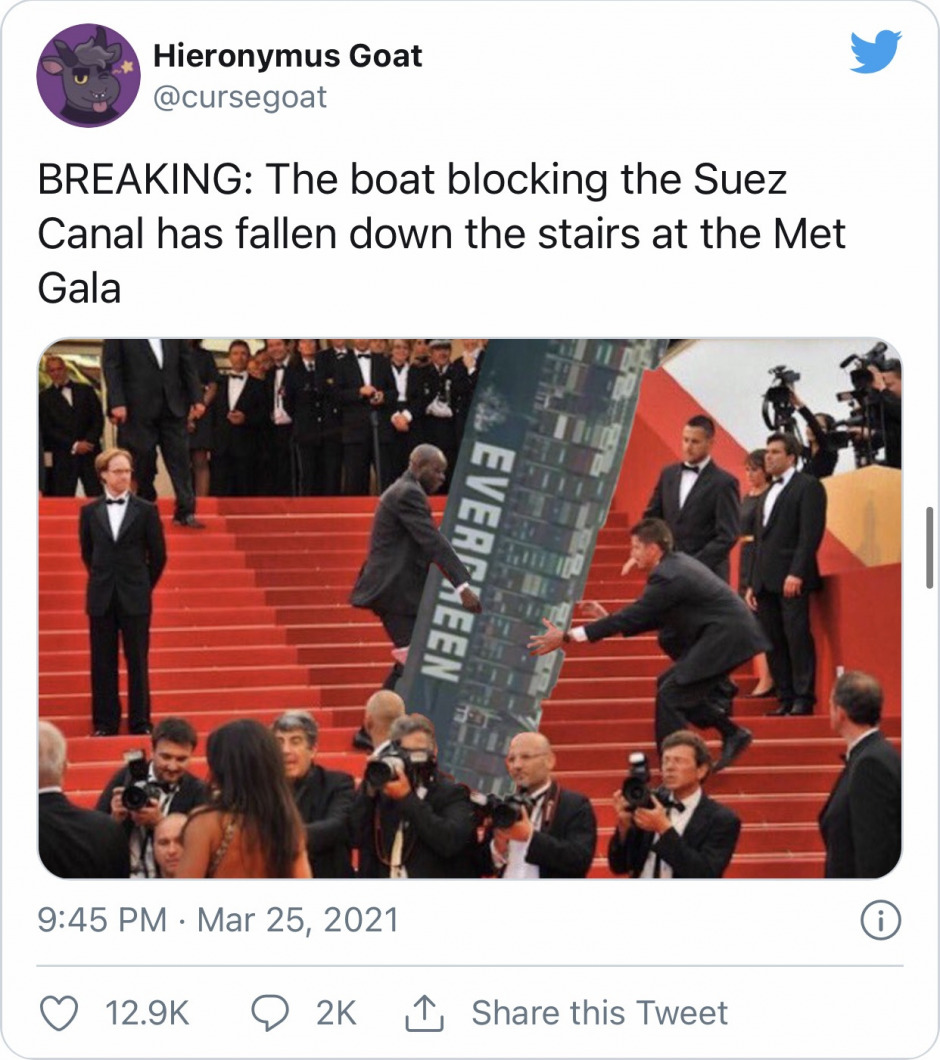Click the Twitter bird logo
The height and width of the screenshot is (1060, 940).
[875, 52]
